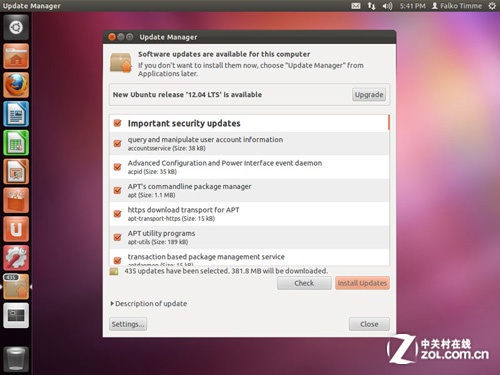This screenshot has width=500, height=375.
Task: Click the Check button
Action: pos(304,283)
